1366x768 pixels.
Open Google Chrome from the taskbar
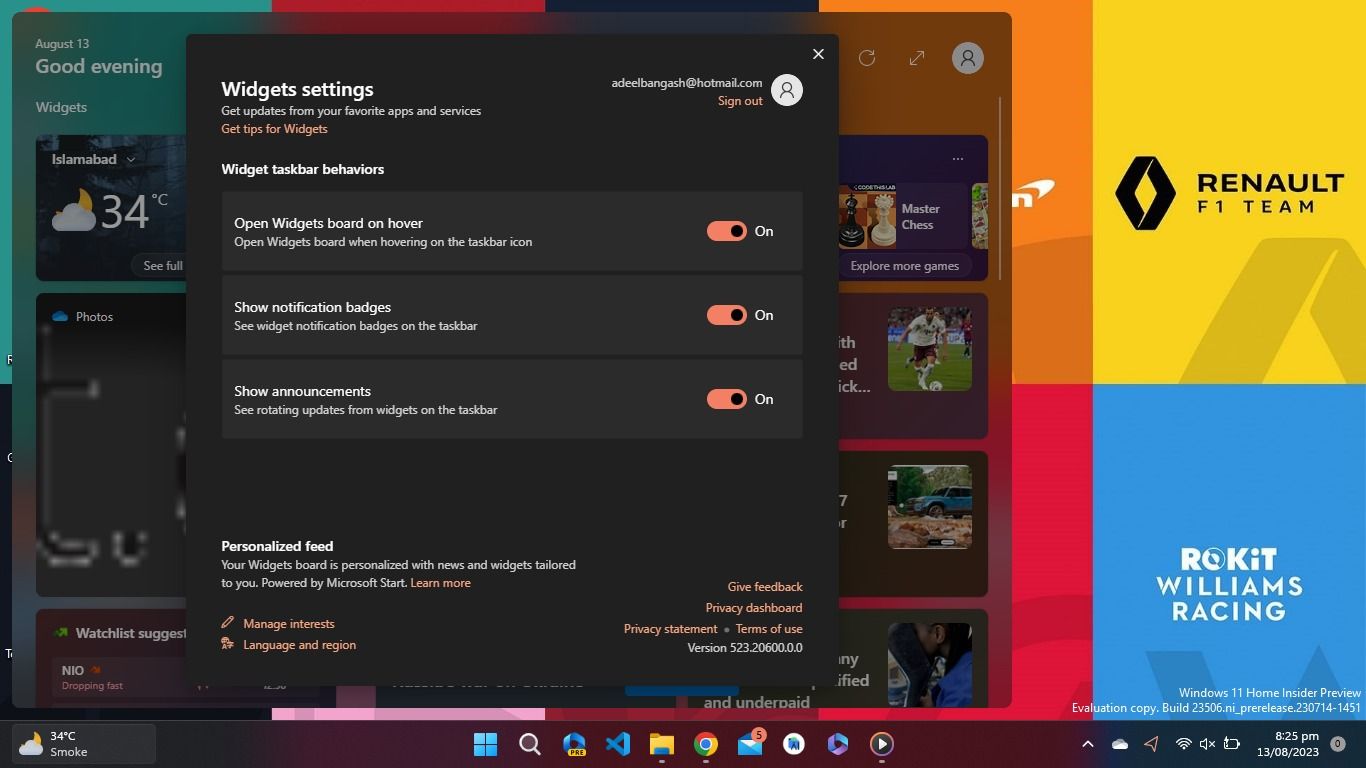pyautogui.click(x=706, y=744)
